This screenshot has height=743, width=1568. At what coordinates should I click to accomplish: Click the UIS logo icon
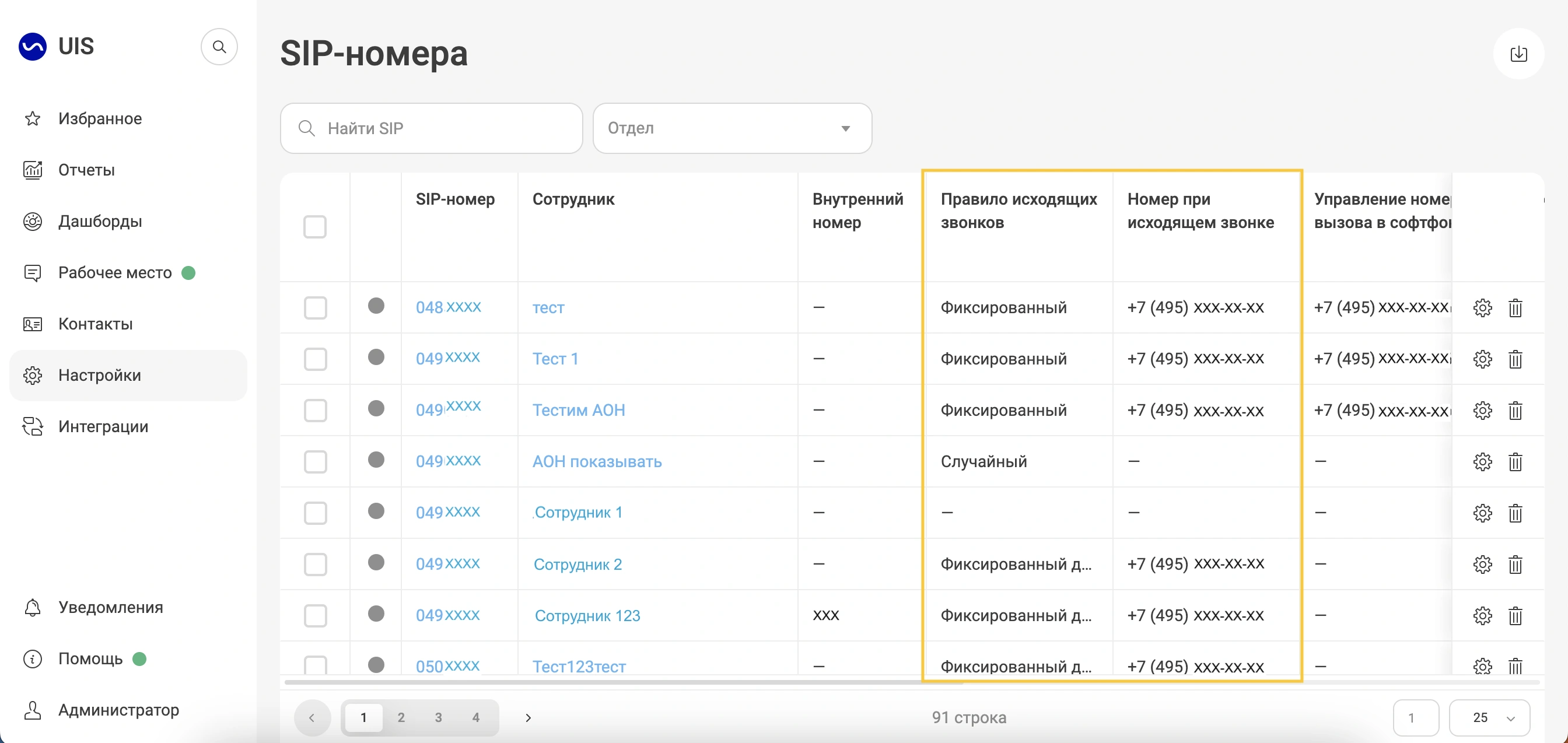[x=33, y=46]
